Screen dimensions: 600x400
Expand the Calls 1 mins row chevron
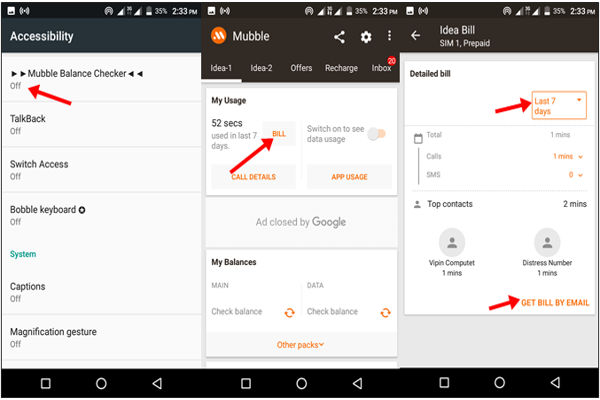point(580,157)
